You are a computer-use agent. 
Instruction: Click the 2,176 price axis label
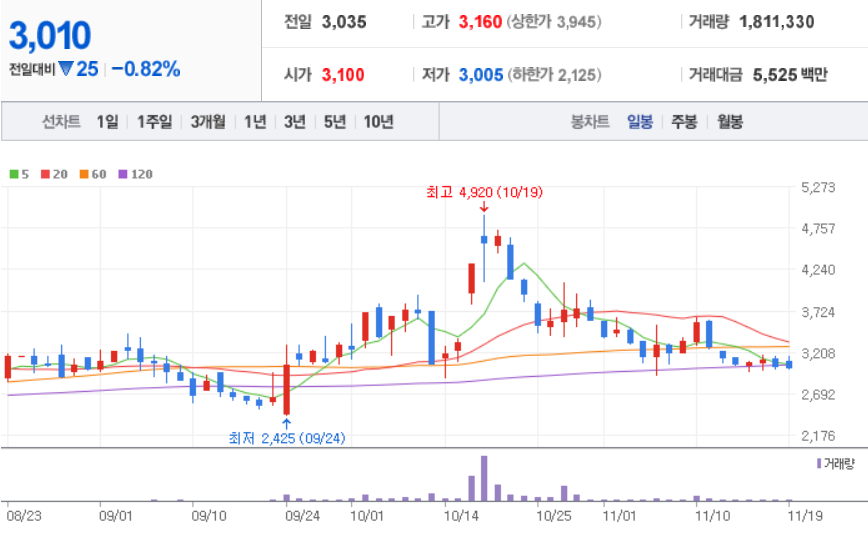point(818,436)
